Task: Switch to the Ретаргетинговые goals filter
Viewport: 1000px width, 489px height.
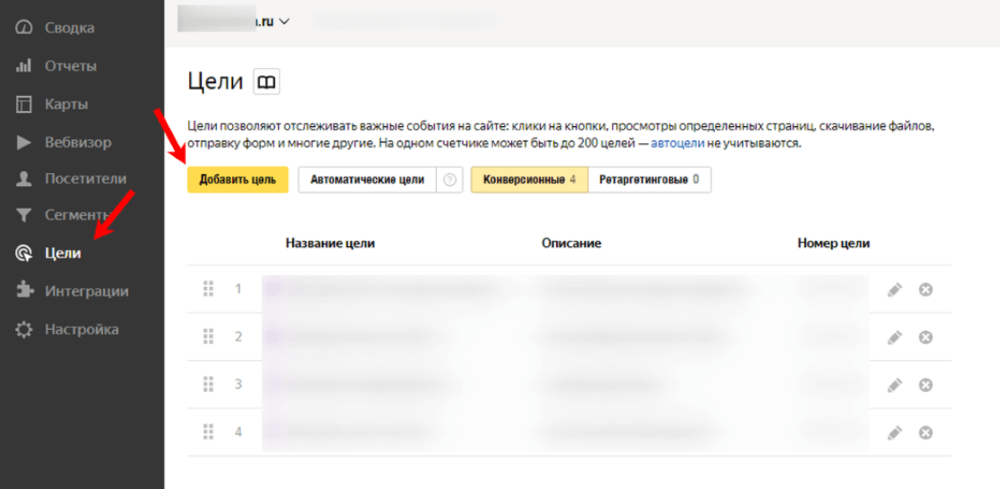Action: click(x=649, y=180)
